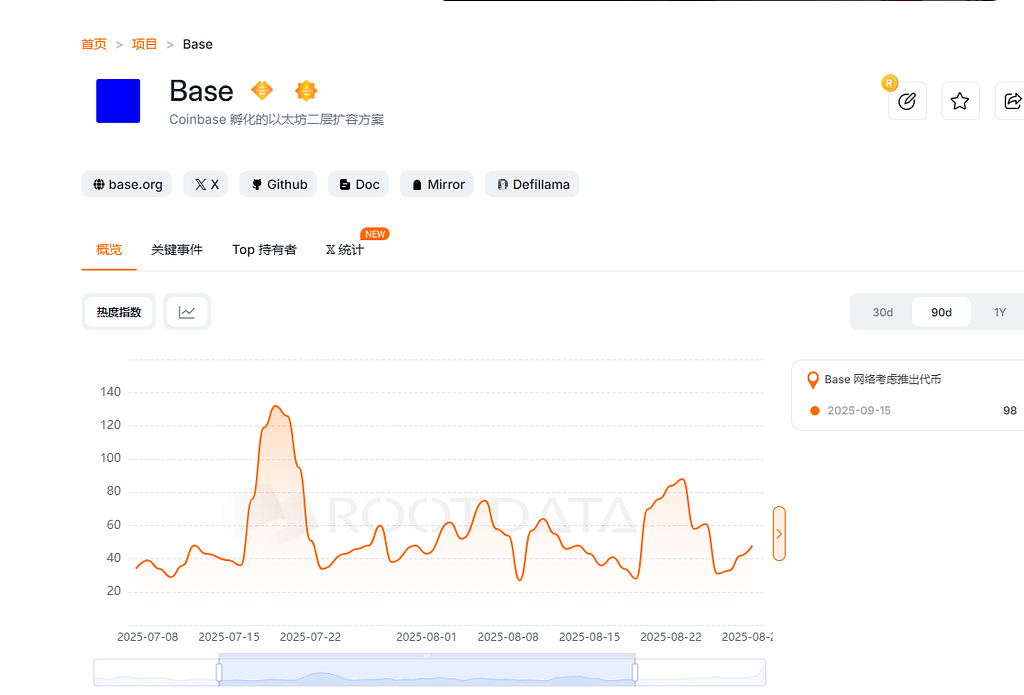Click the share icon button

point(1011,101)
